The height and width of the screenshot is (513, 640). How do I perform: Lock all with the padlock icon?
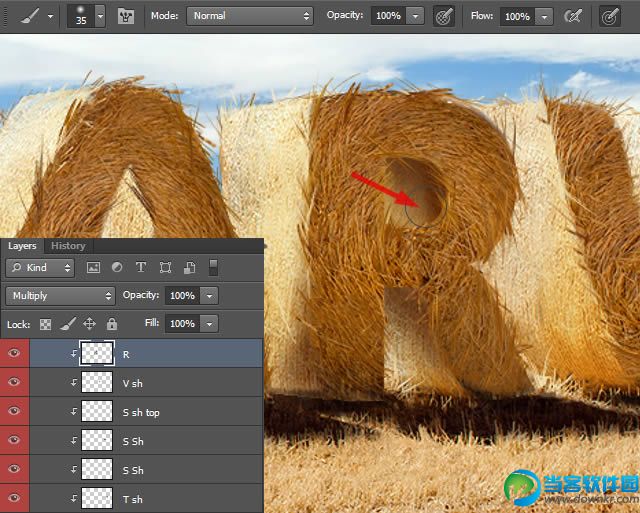pos(112,324)
